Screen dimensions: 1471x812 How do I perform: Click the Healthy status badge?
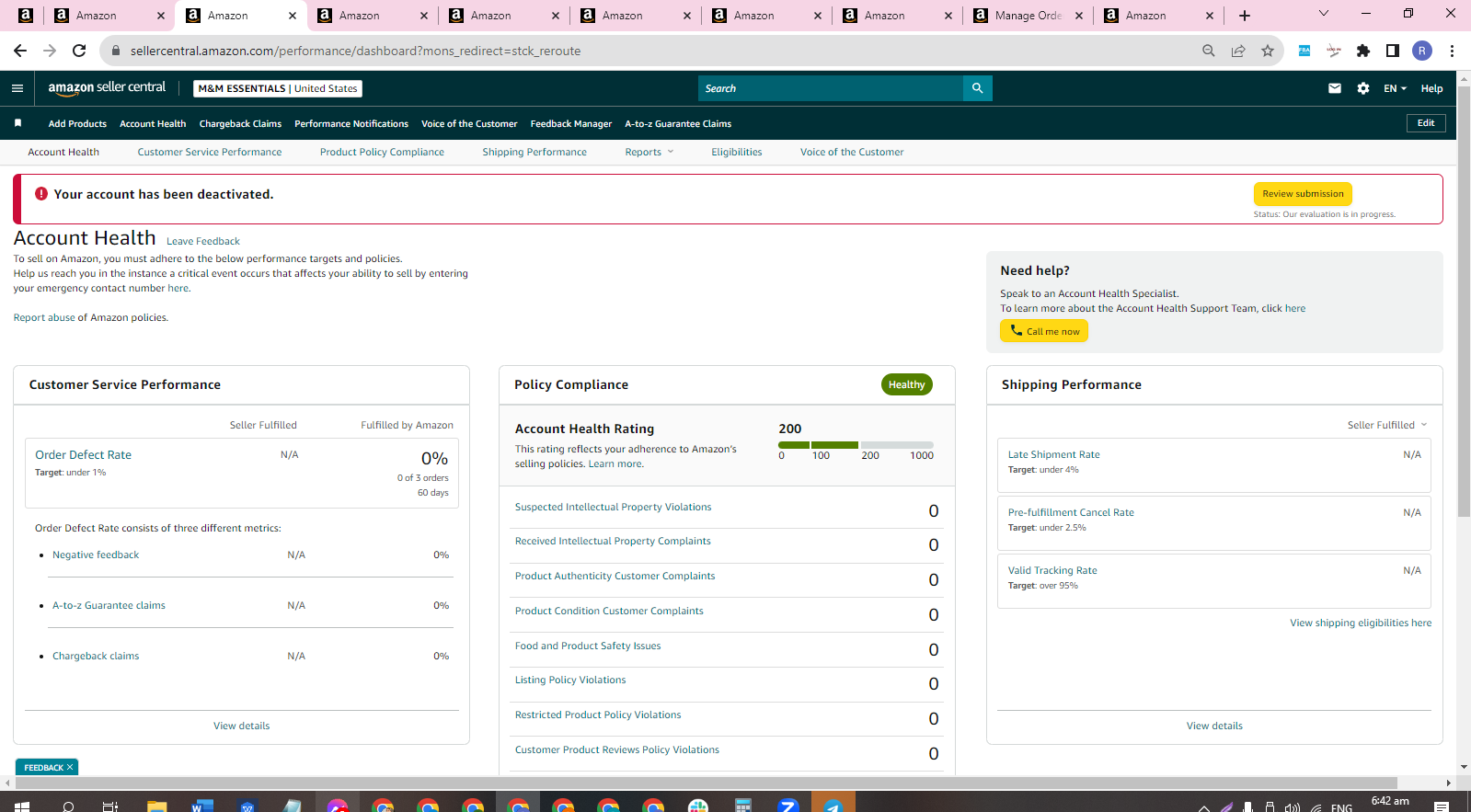[x=906, y=384]
